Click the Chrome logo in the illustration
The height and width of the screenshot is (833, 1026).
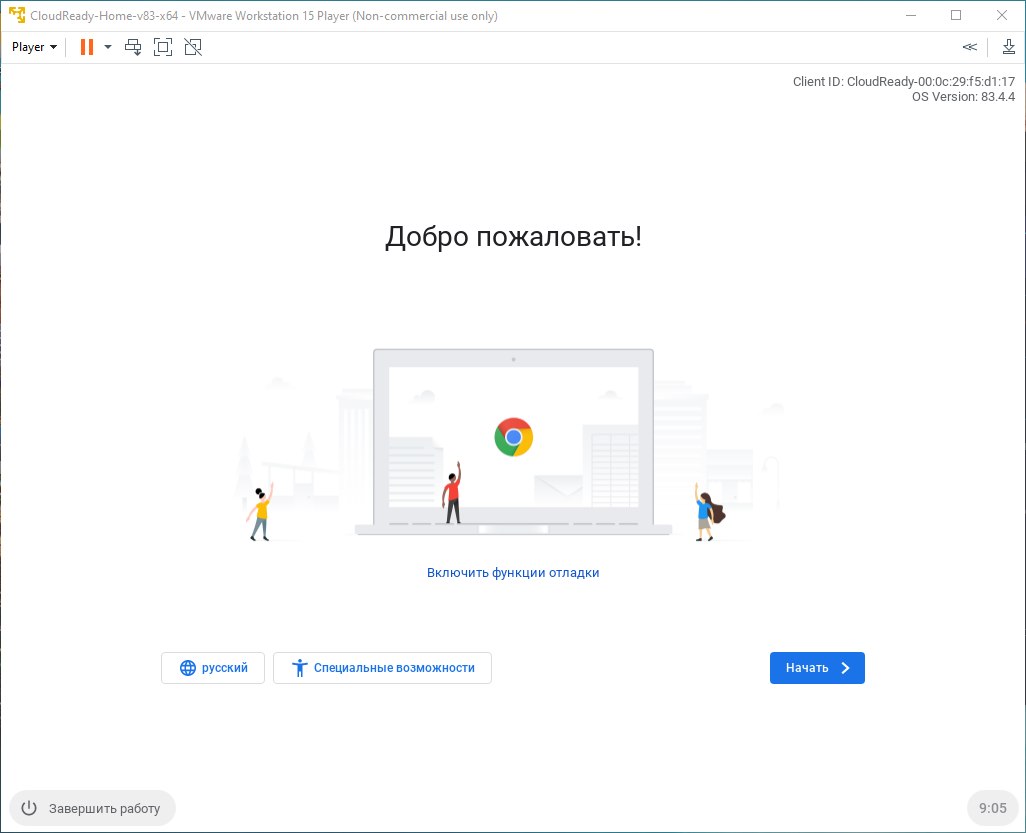[x=514, y=437]
